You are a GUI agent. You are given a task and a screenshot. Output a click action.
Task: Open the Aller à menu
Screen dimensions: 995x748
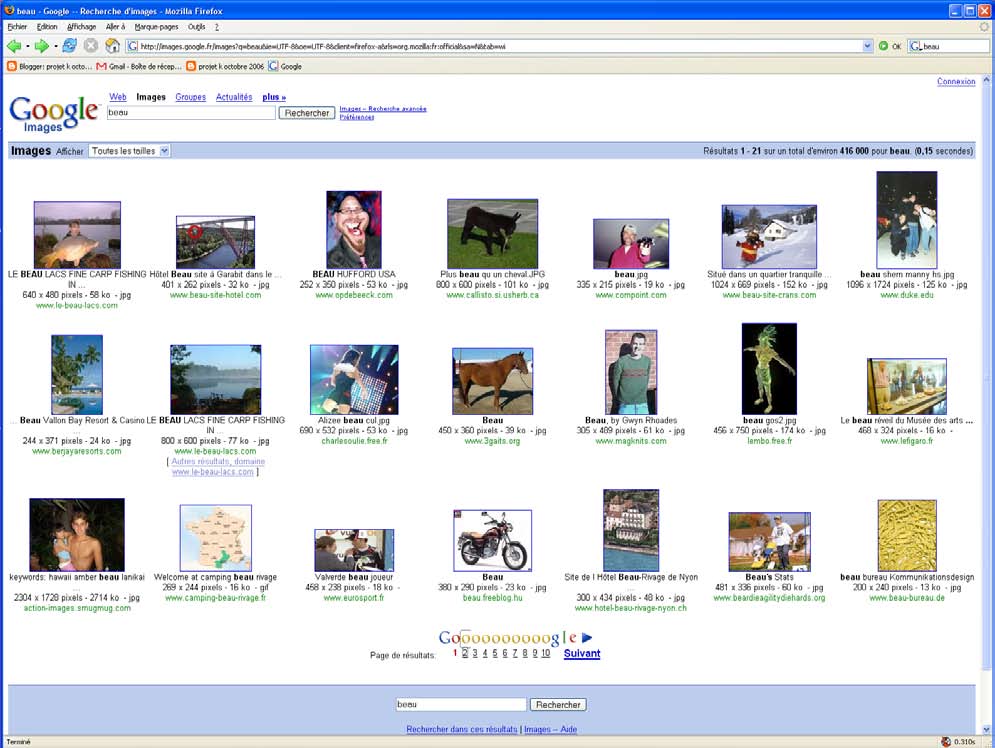click(x=115, y=27)
